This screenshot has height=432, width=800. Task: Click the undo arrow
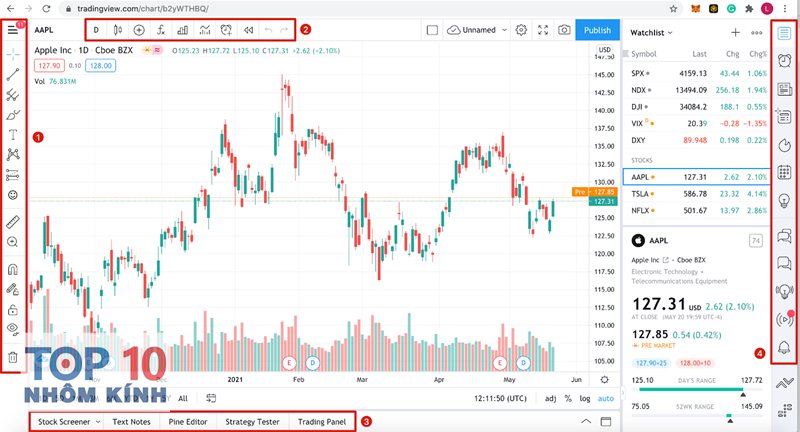(x=268, y=30)
